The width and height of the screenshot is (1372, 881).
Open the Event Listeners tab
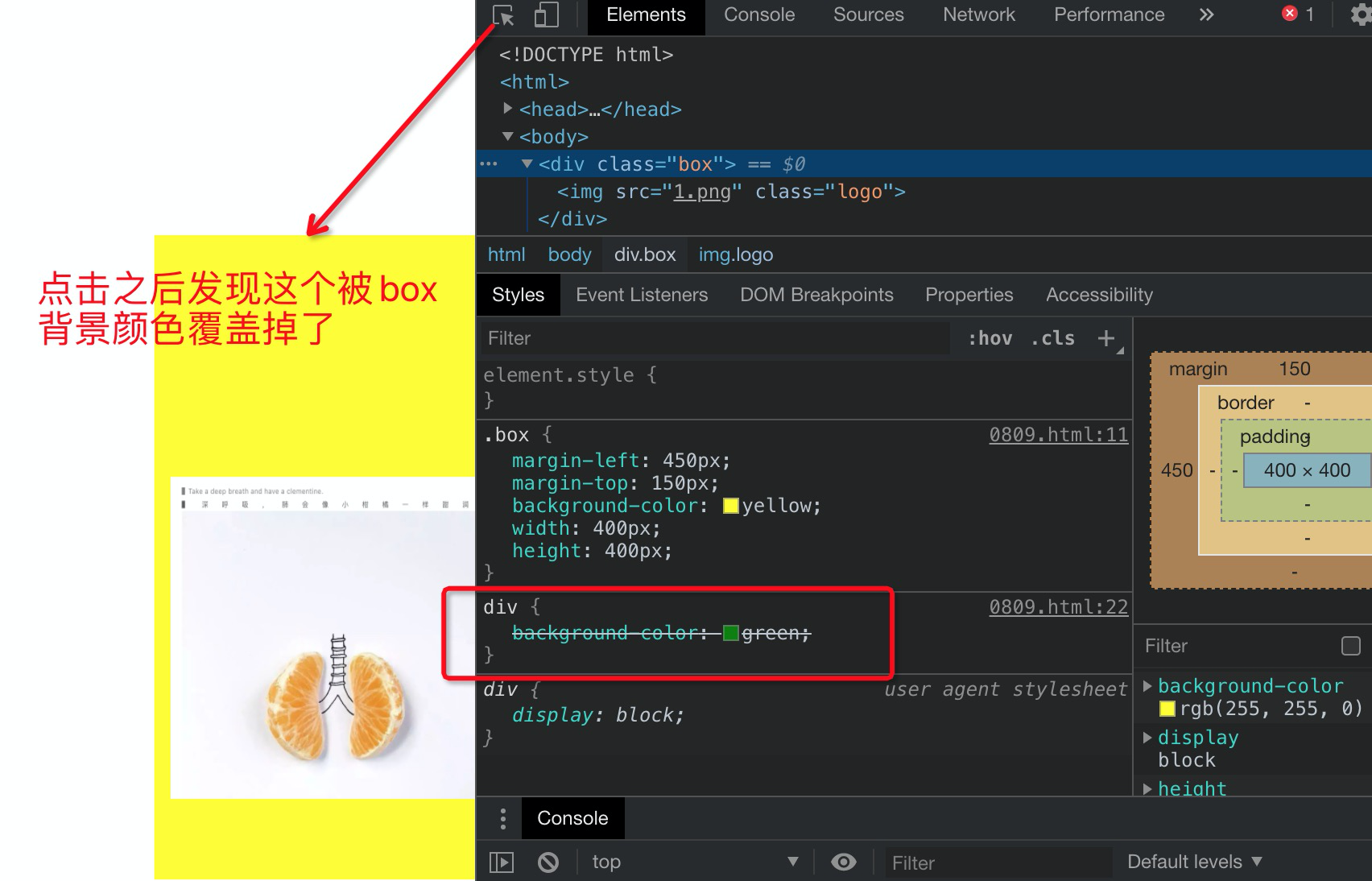[x=642, y=295]
